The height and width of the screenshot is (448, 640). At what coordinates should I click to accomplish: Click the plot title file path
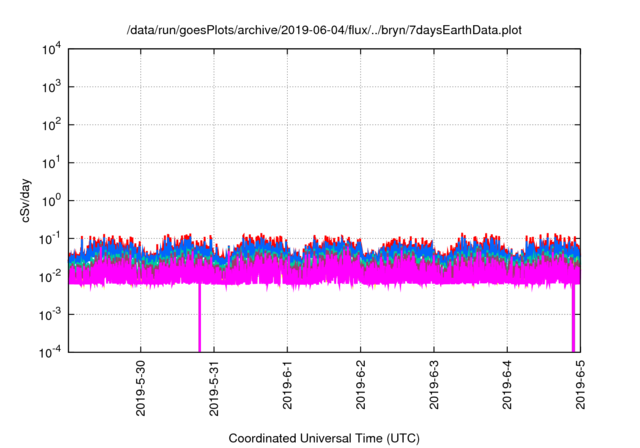(324, 30)
